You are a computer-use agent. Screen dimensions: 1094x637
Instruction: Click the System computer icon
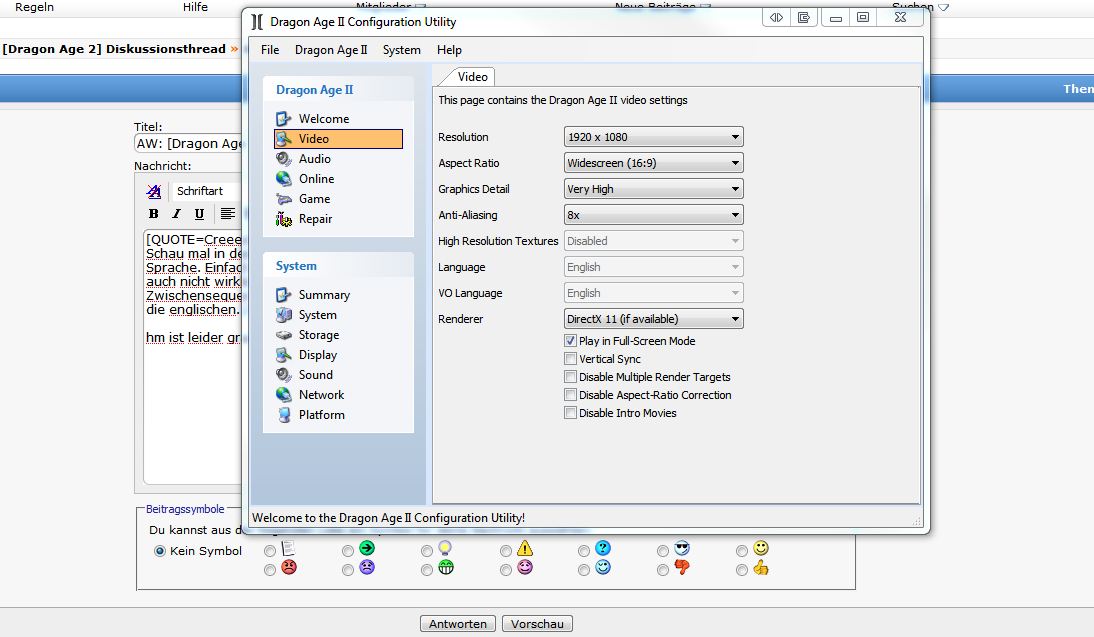[x=283, y=315]
